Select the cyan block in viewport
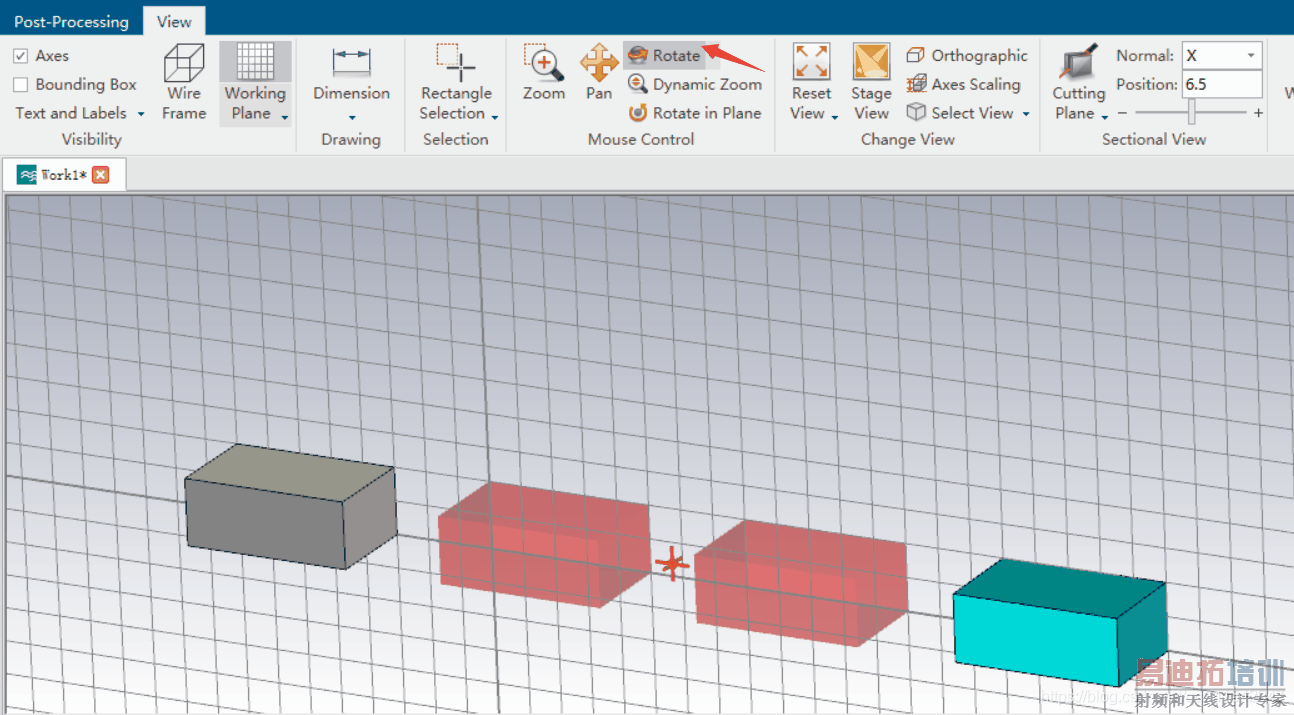Screen dimensions: 1294x715 click(x=1060, y=623)
